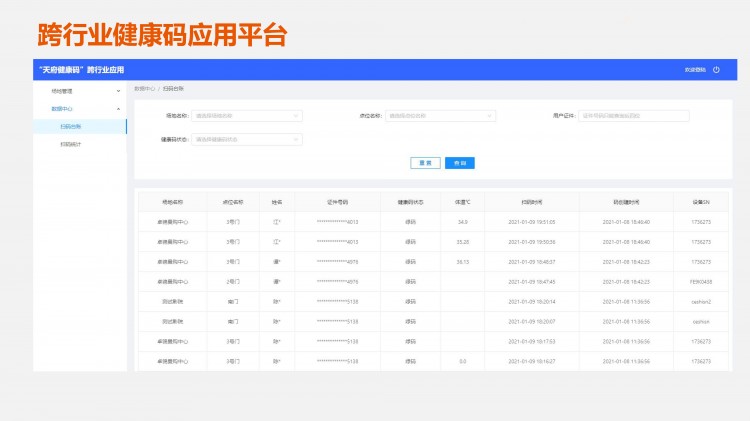Click scan time 2021-01-09 18:17:53
Screen dimensions: 750x421
(x=532, y=342)
